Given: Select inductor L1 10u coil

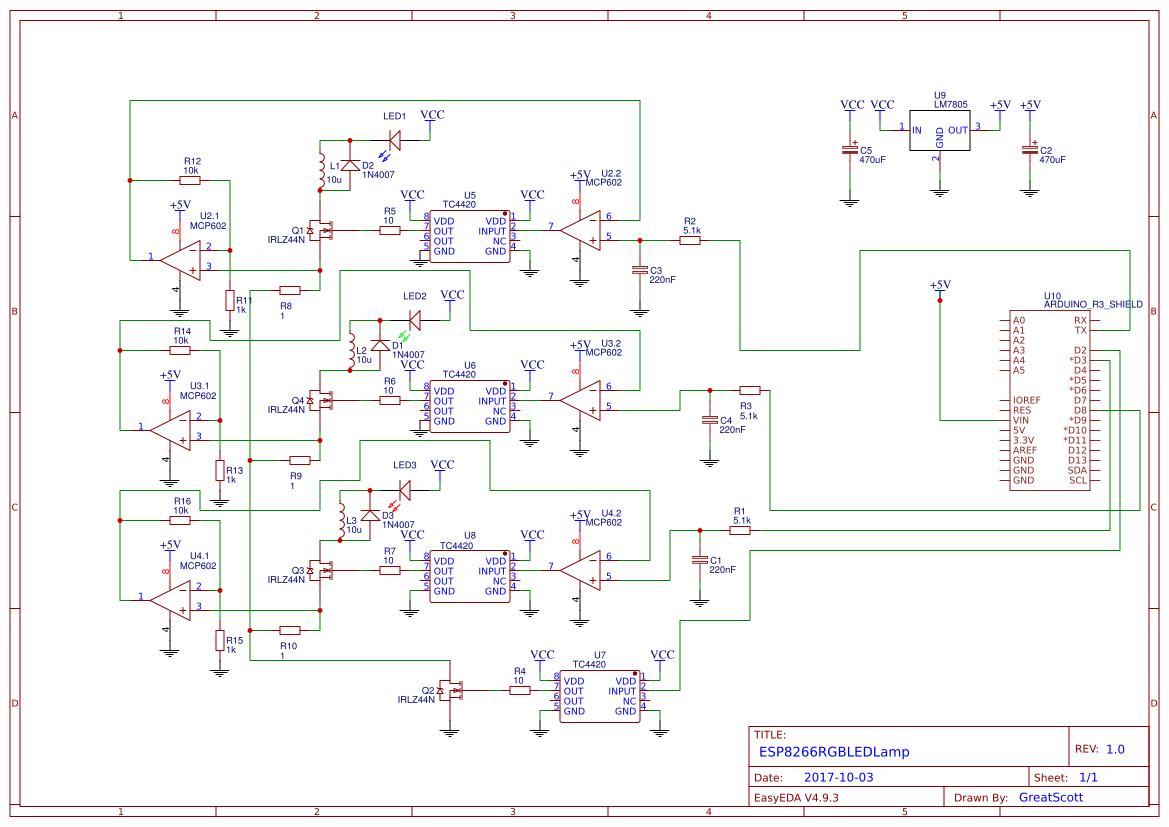Looking at the screenshot, I should tap(321, 170).
